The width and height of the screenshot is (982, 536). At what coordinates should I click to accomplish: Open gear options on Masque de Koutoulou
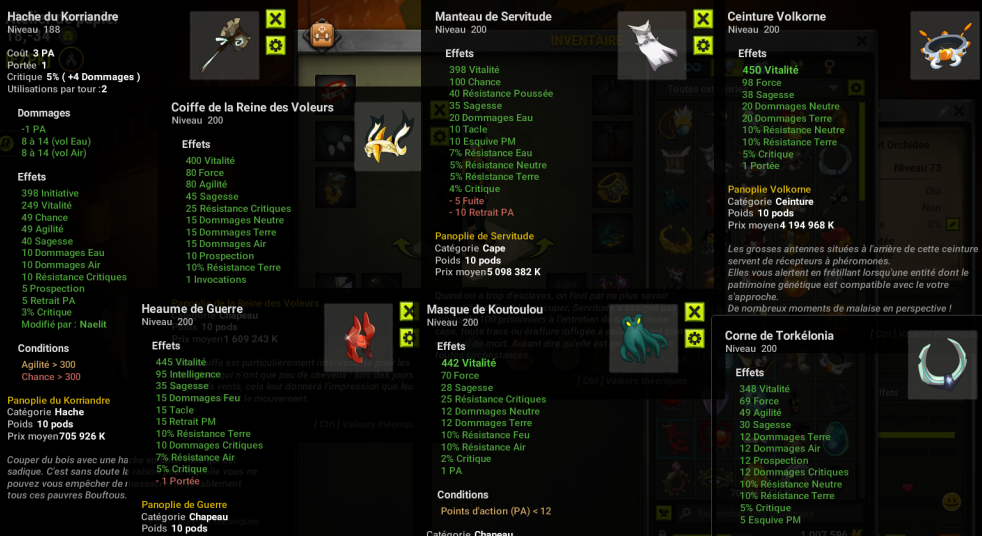click(694, 339)
